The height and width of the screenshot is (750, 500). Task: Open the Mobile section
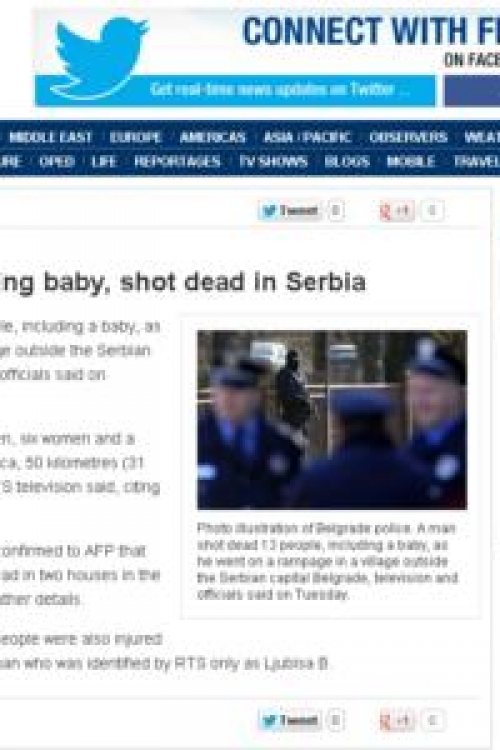tap(411, 161)
